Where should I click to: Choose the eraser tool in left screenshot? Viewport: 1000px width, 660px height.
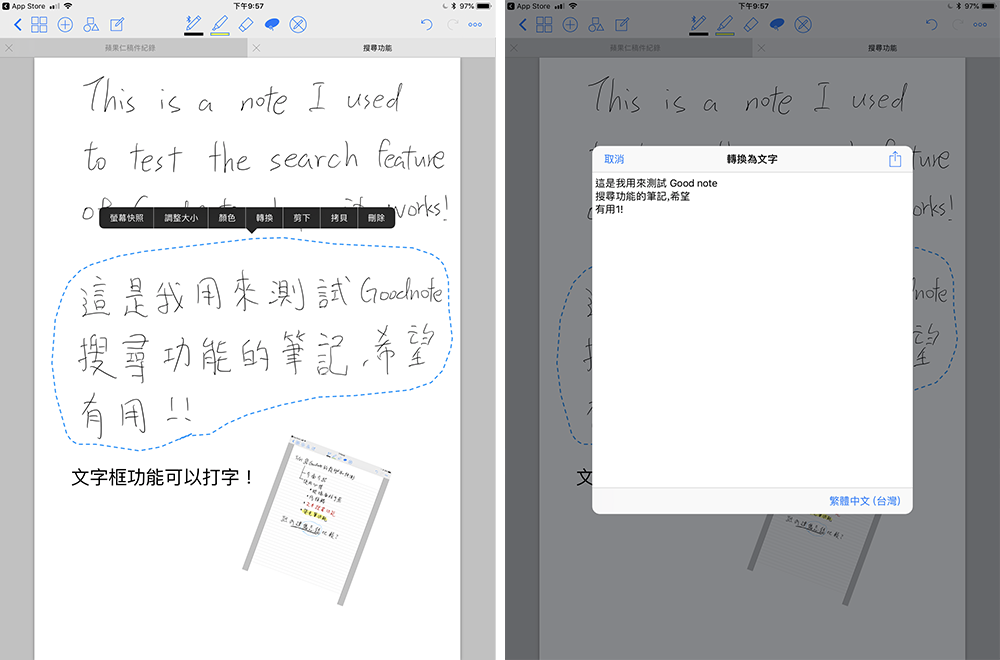(246, 24)
